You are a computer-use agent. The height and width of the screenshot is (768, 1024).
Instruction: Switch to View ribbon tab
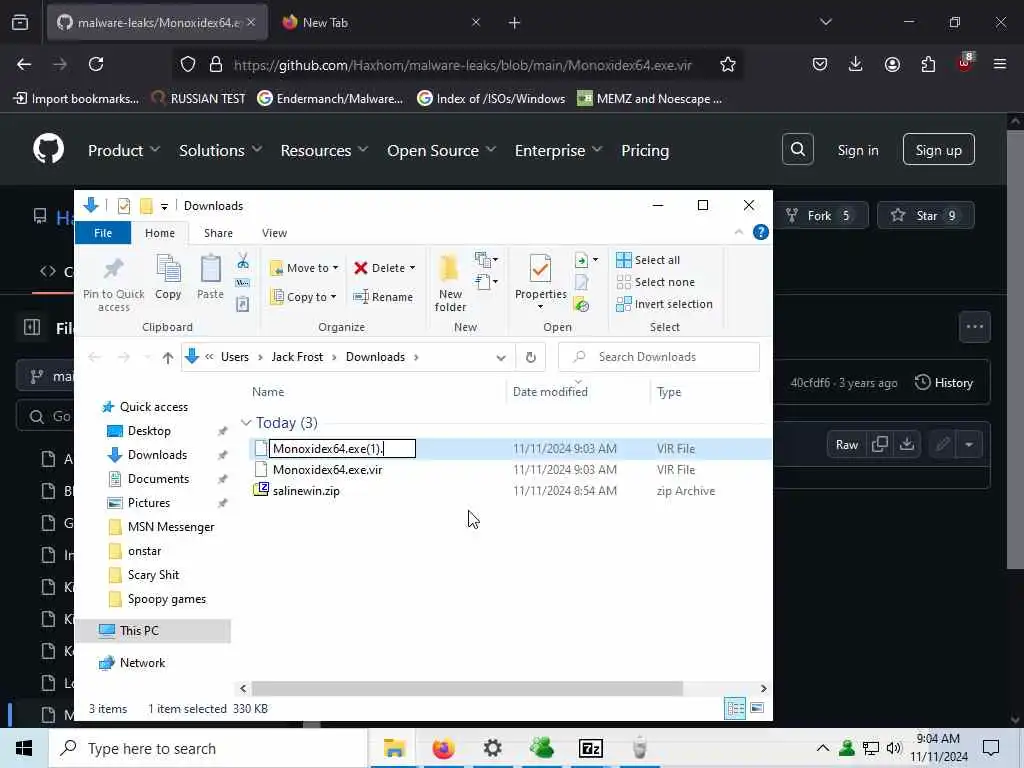[x=274, y=233]
